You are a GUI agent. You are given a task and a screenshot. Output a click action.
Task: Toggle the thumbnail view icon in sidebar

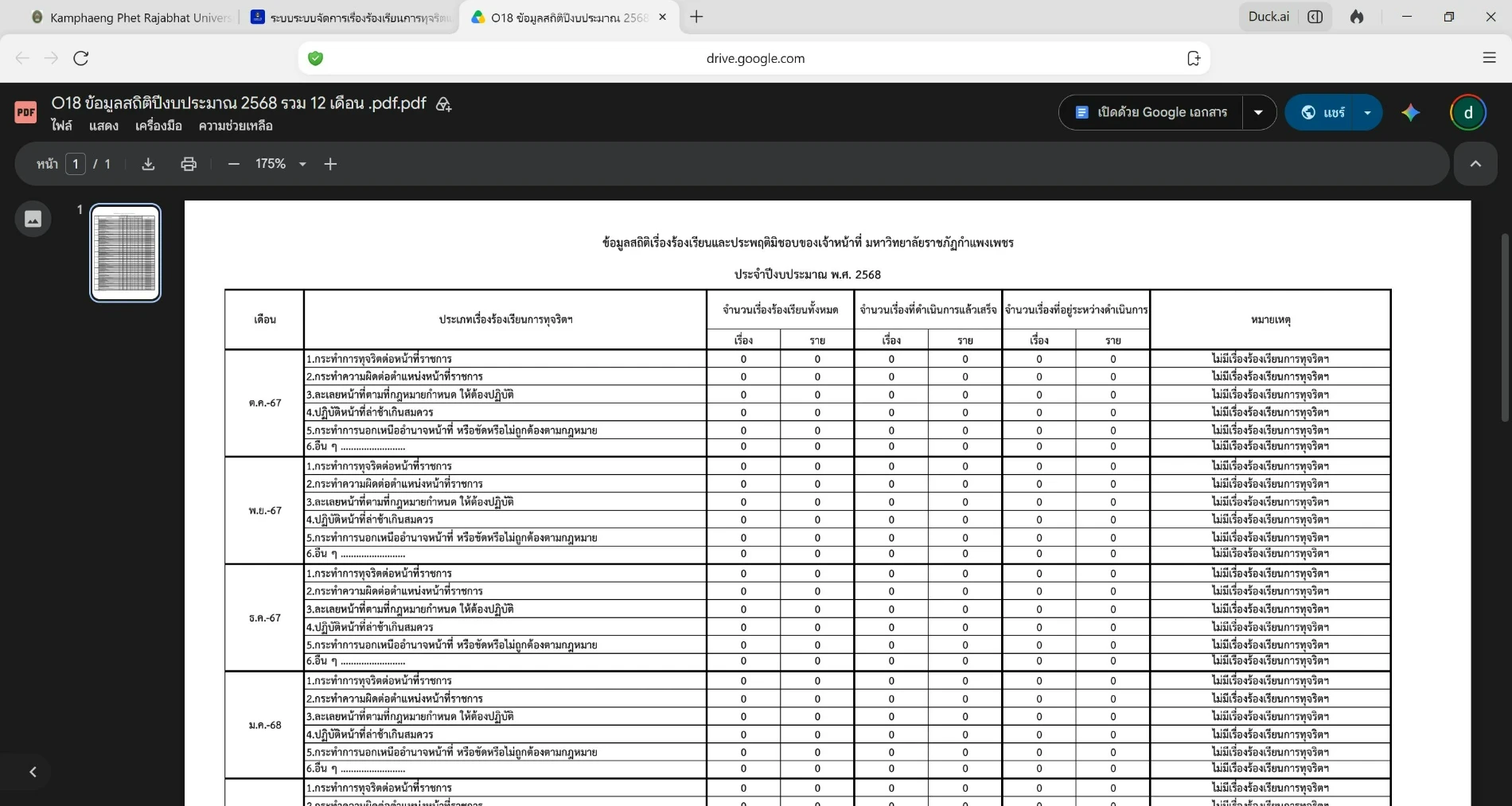coord(33,219)
